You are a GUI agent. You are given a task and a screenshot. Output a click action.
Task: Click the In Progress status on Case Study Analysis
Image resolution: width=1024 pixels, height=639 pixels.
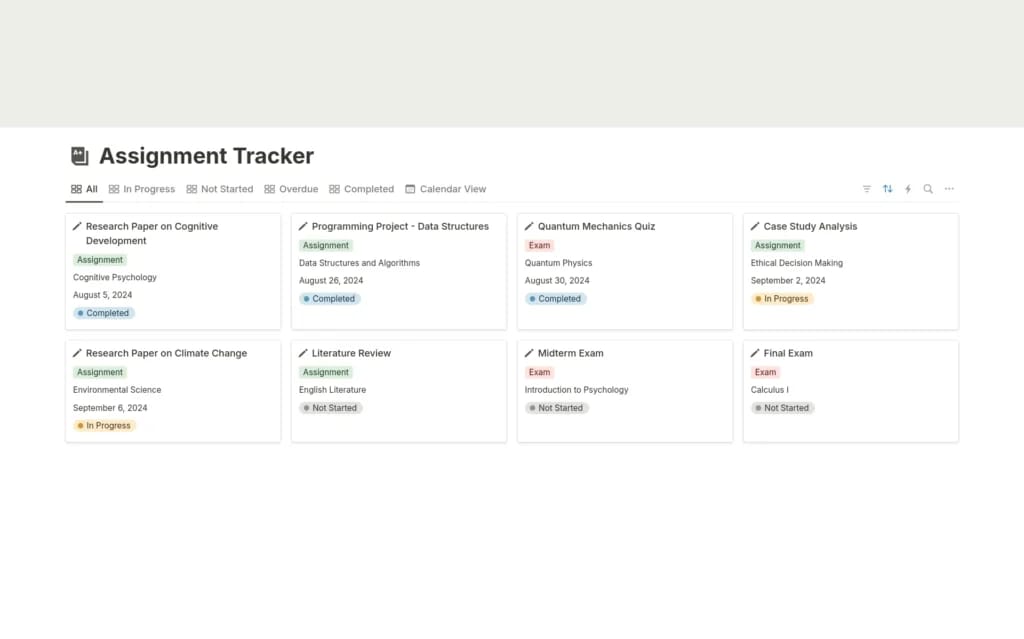coord(782,299)
